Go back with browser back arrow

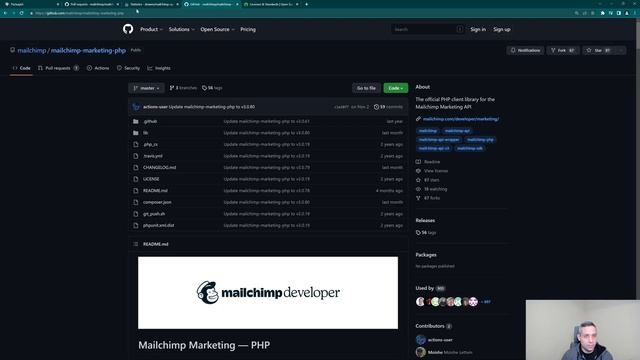tap(5, 13)
